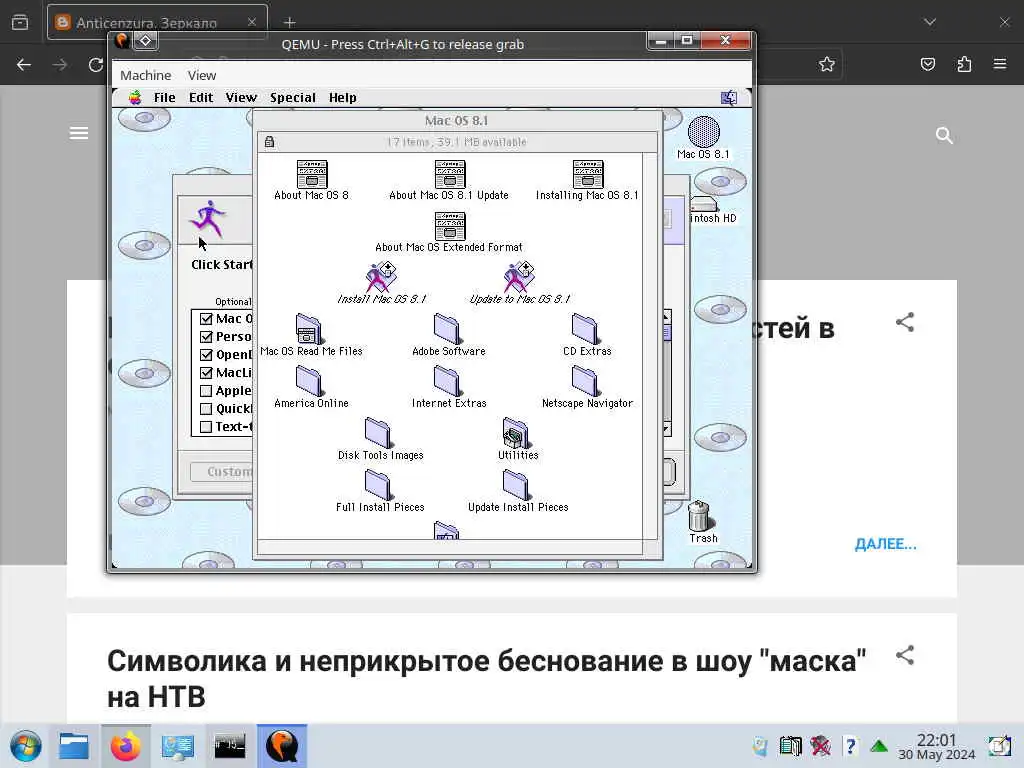Select the Update Install Pieces folder
Image resolution: width=1024 pixels, height=768 pixels.
tap(516, 485)
